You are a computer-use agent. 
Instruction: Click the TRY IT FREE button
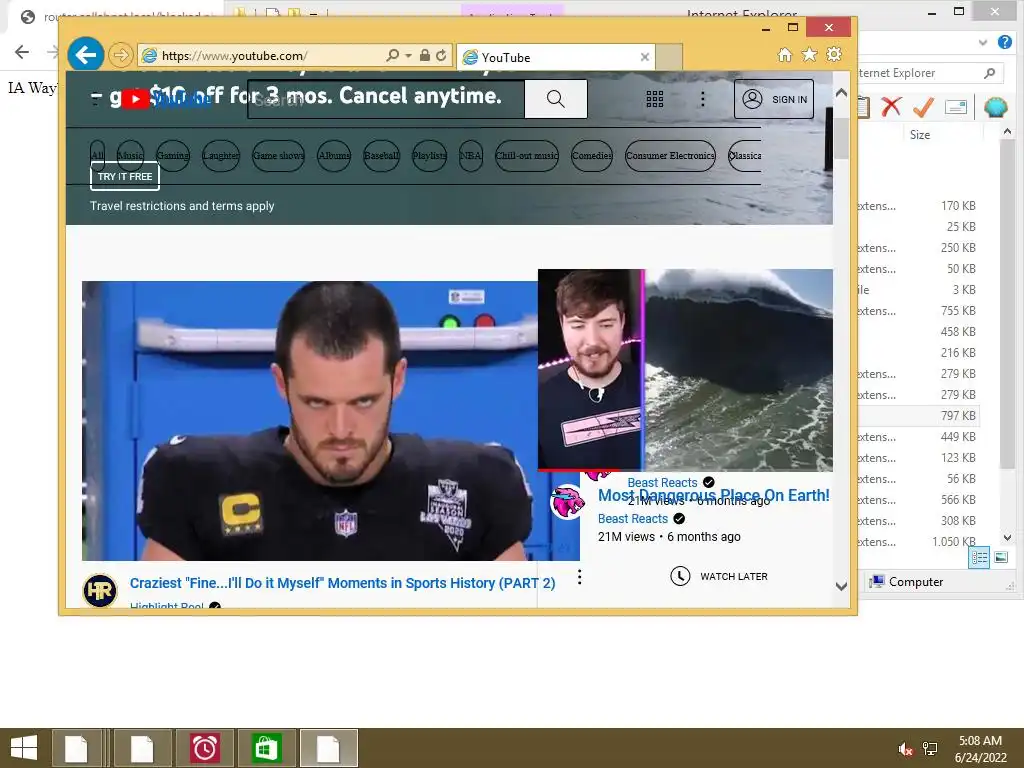(x=125, y=176)
